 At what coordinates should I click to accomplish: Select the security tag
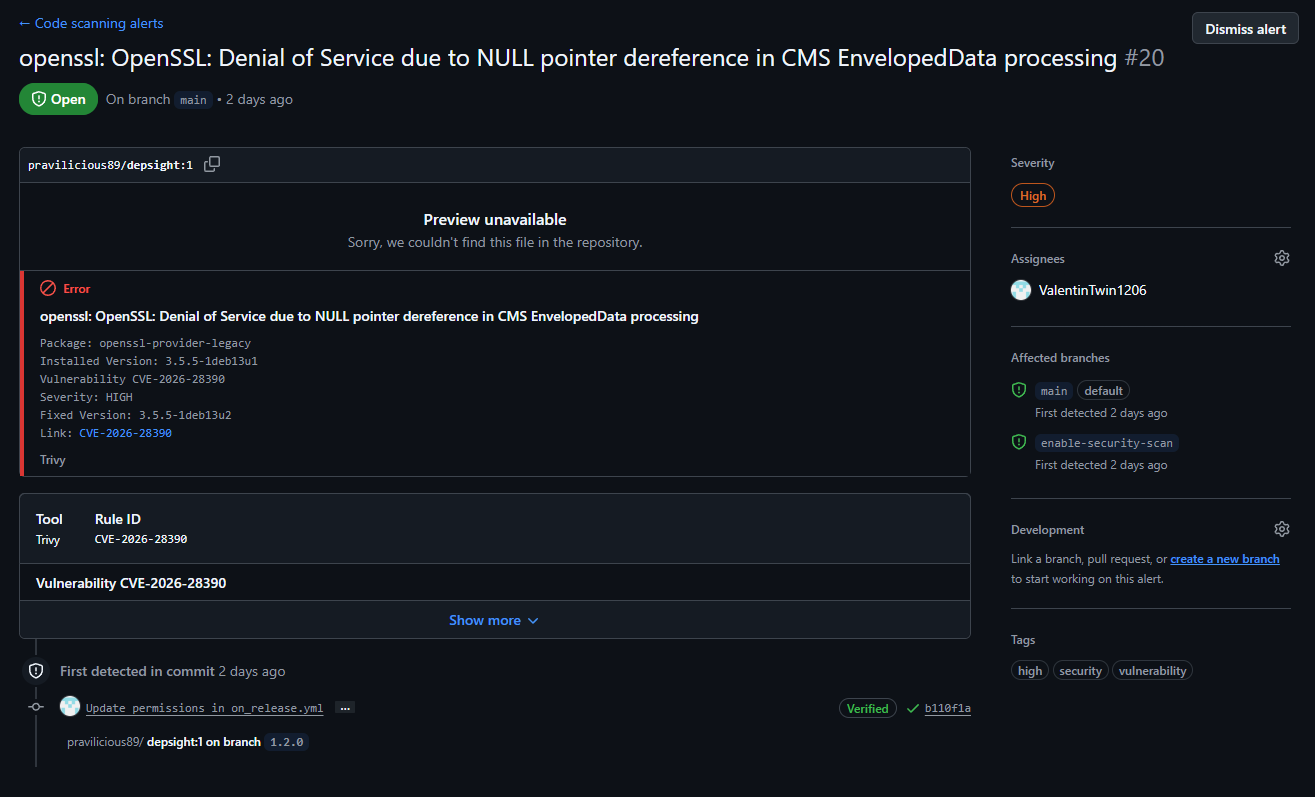pyautogui.click(x=1080, y=670)
